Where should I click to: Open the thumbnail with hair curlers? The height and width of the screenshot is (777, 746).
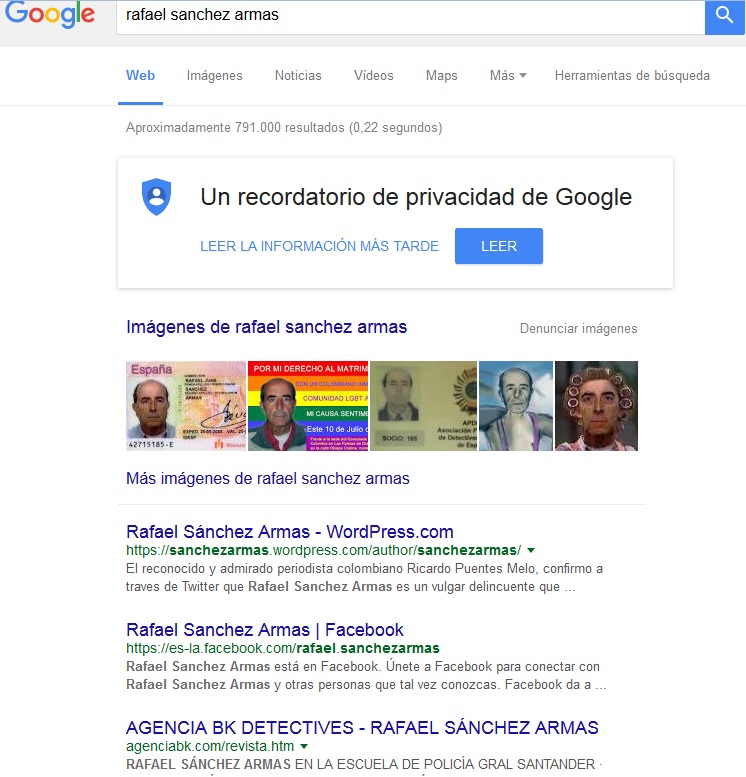pos(596,406)
